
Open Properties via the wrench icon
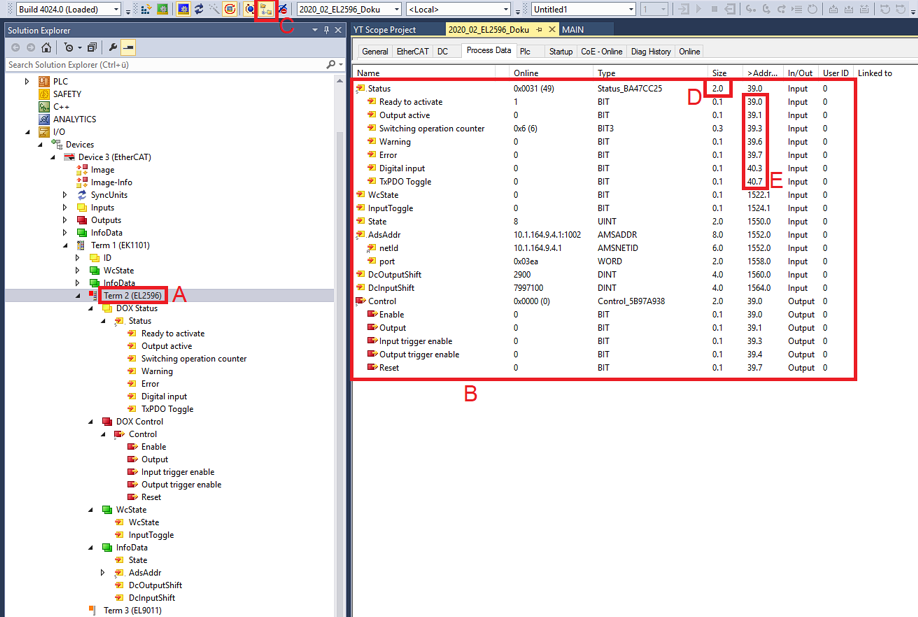click(113, 47)
